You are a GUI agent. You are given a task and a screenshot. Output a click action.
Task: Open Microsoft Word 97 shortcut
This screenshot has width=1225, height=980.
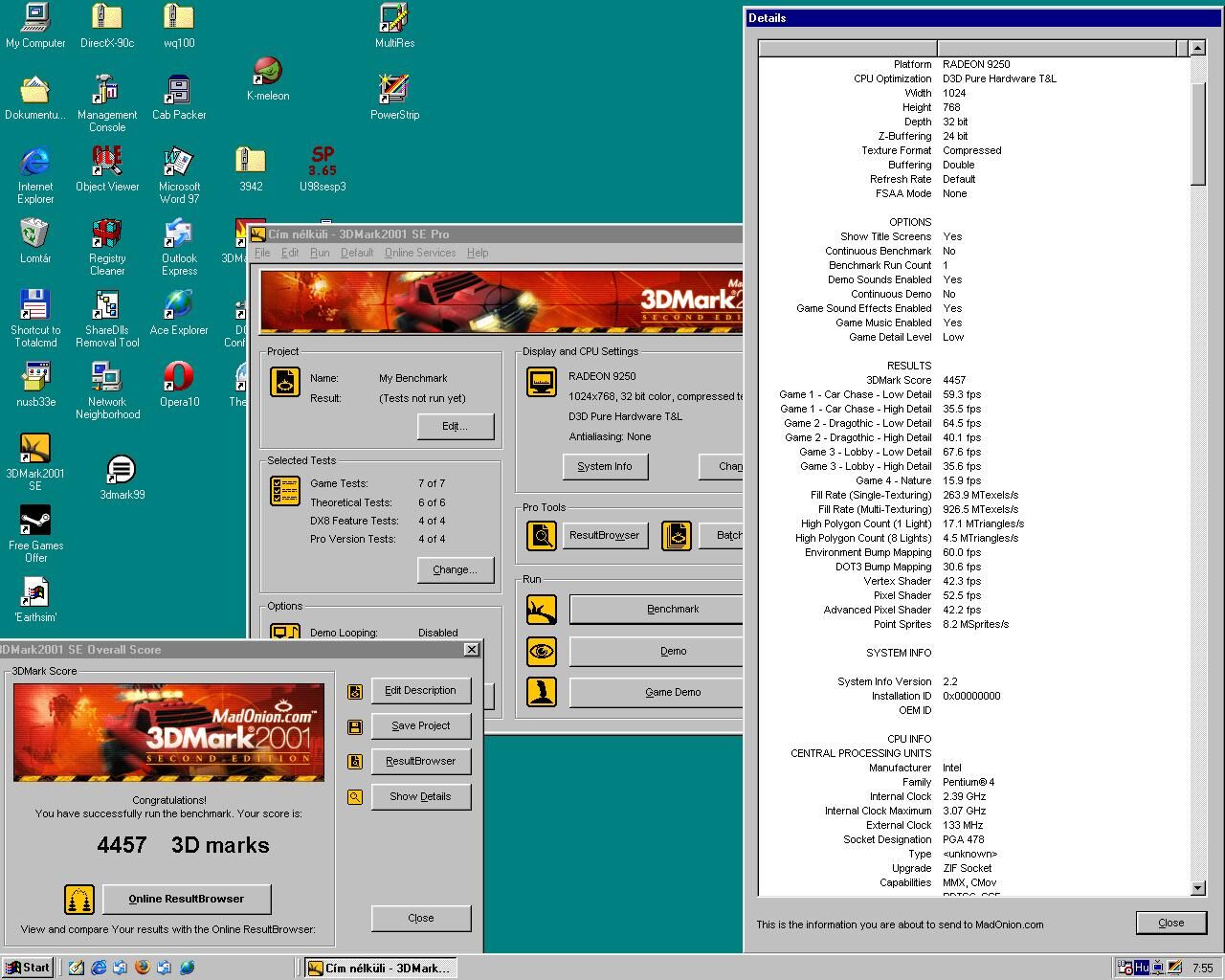[x=179, y=175]
